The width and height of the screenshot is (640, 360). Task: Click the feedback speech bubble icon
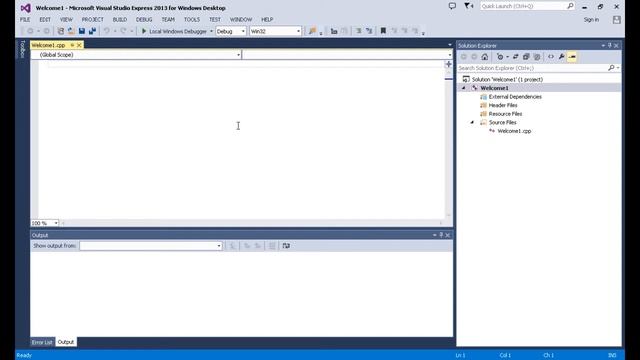tap(452, 6)
